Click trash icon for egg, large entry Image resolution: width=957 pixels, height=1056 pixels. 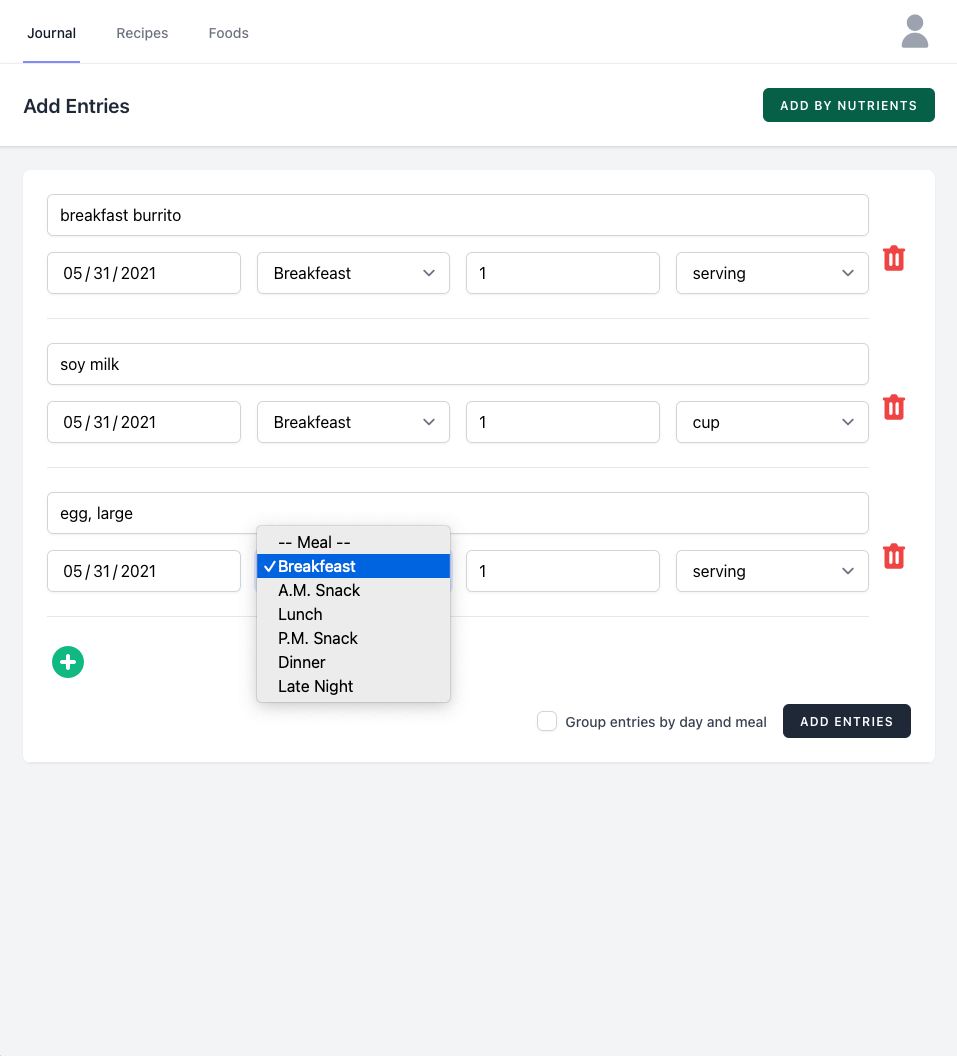click(894, 557)
